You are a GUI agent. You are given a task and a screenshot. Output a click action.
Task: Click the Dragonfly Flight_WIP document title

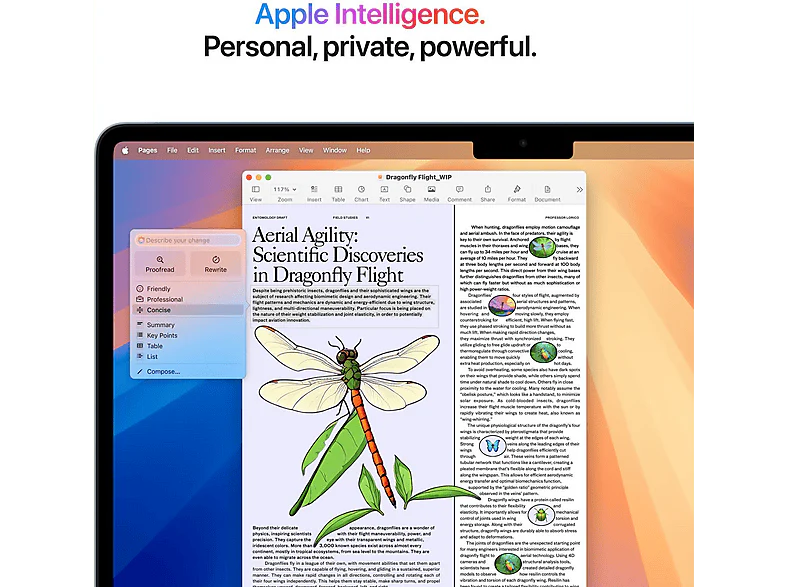click(x=418, y=177)
